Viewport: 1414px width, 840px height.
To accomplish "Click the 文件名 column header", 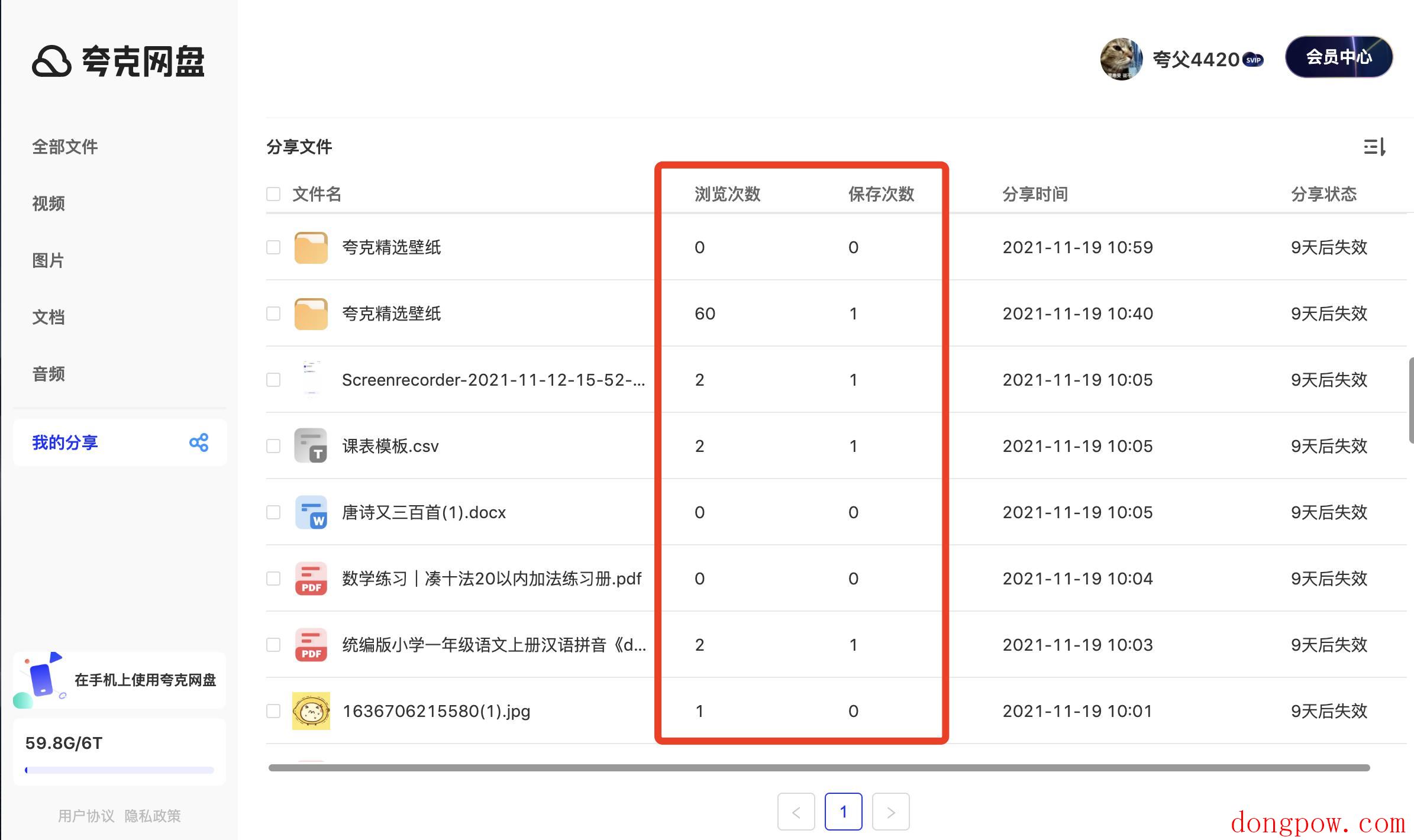I will pyautogui.click(x=317, y=194).
